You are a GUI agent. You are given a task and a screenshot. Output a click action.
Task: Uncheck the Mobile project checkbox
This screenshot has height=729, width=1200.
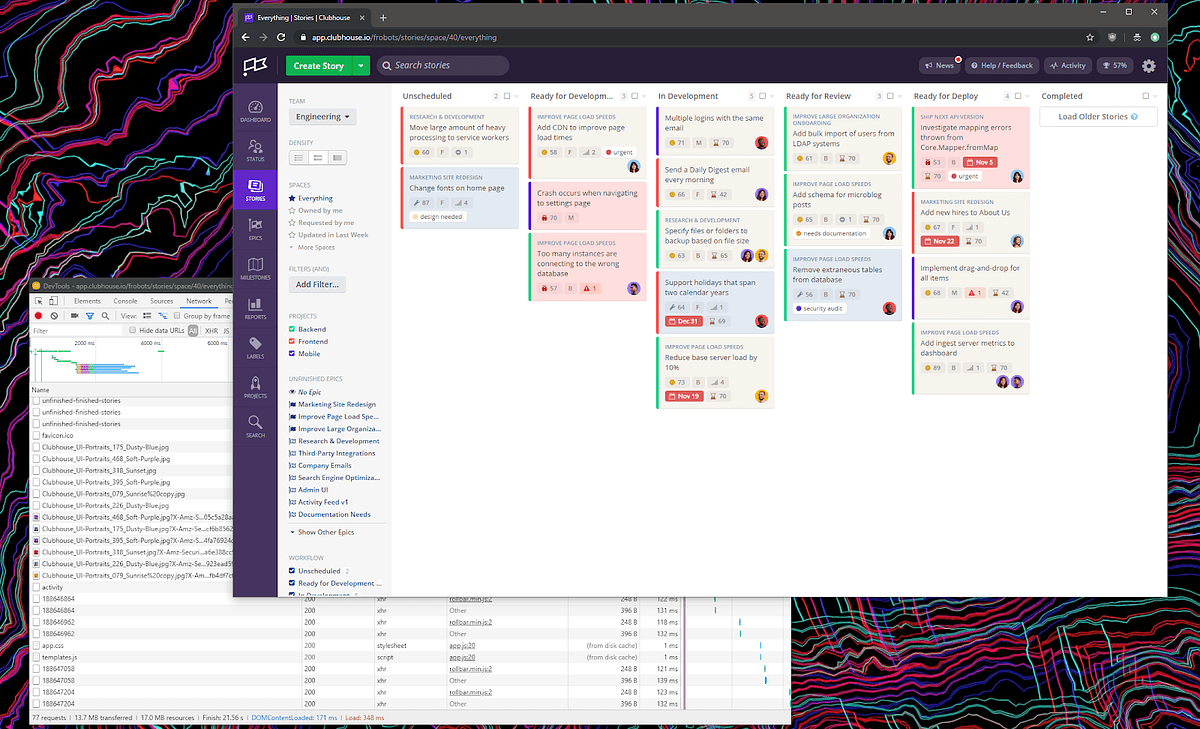click(290, 353)
